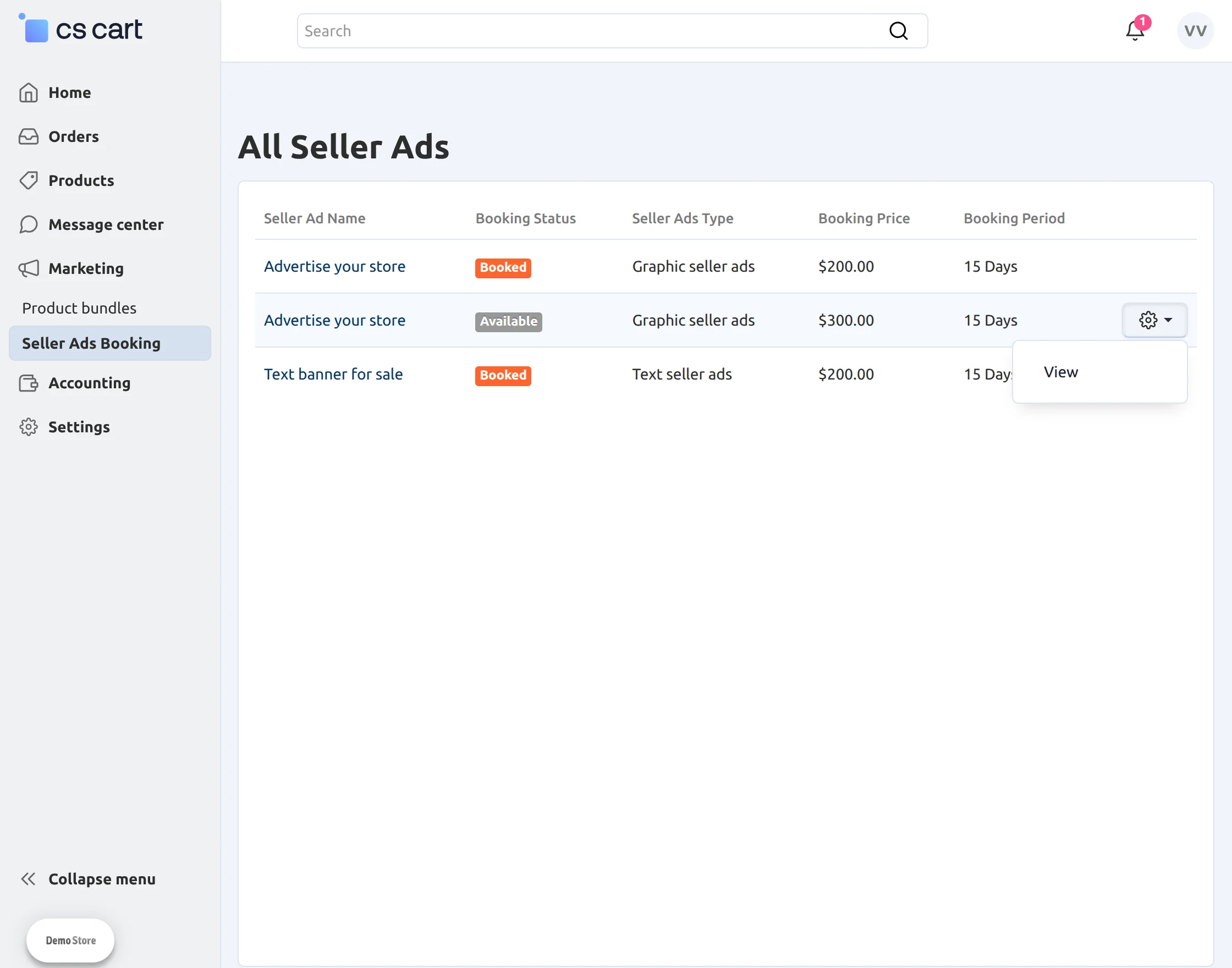
Task: Click the Marketing megaphone icon
Action: pyautogui.click(x=29, y=268)
